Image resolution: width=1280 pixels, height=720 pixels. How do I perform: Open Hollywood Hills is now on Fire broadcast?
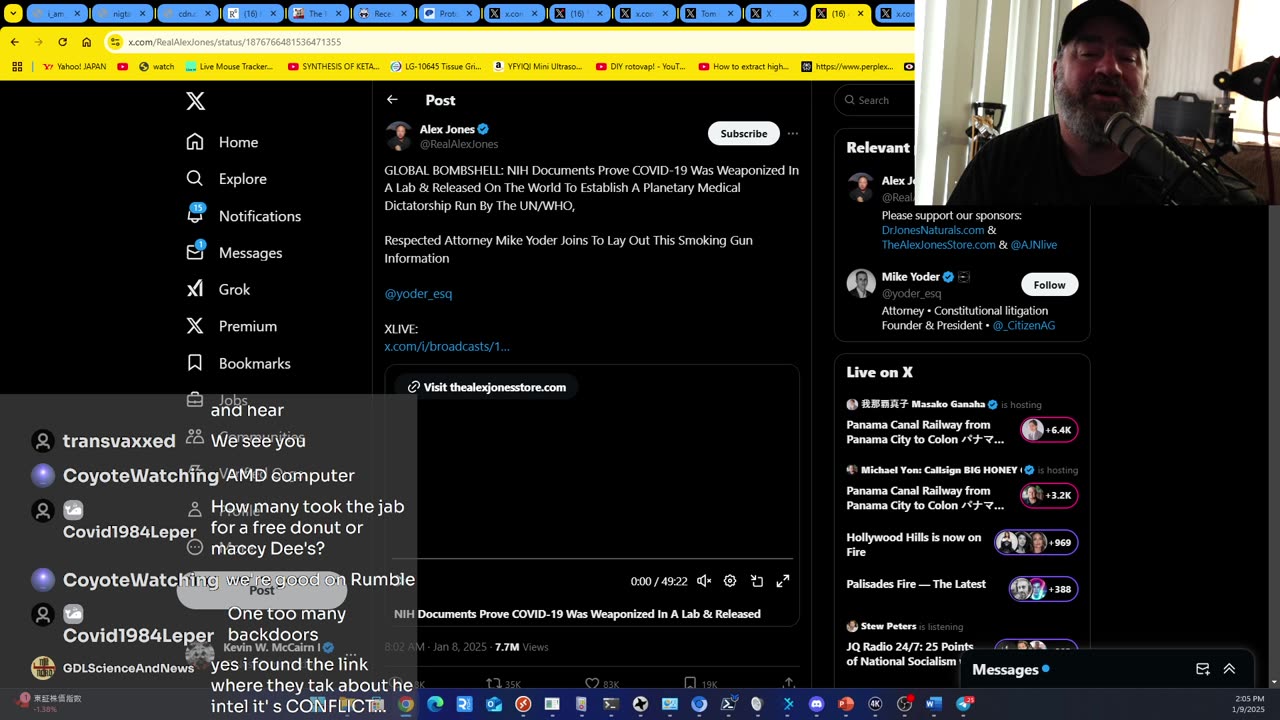[961, 544]
